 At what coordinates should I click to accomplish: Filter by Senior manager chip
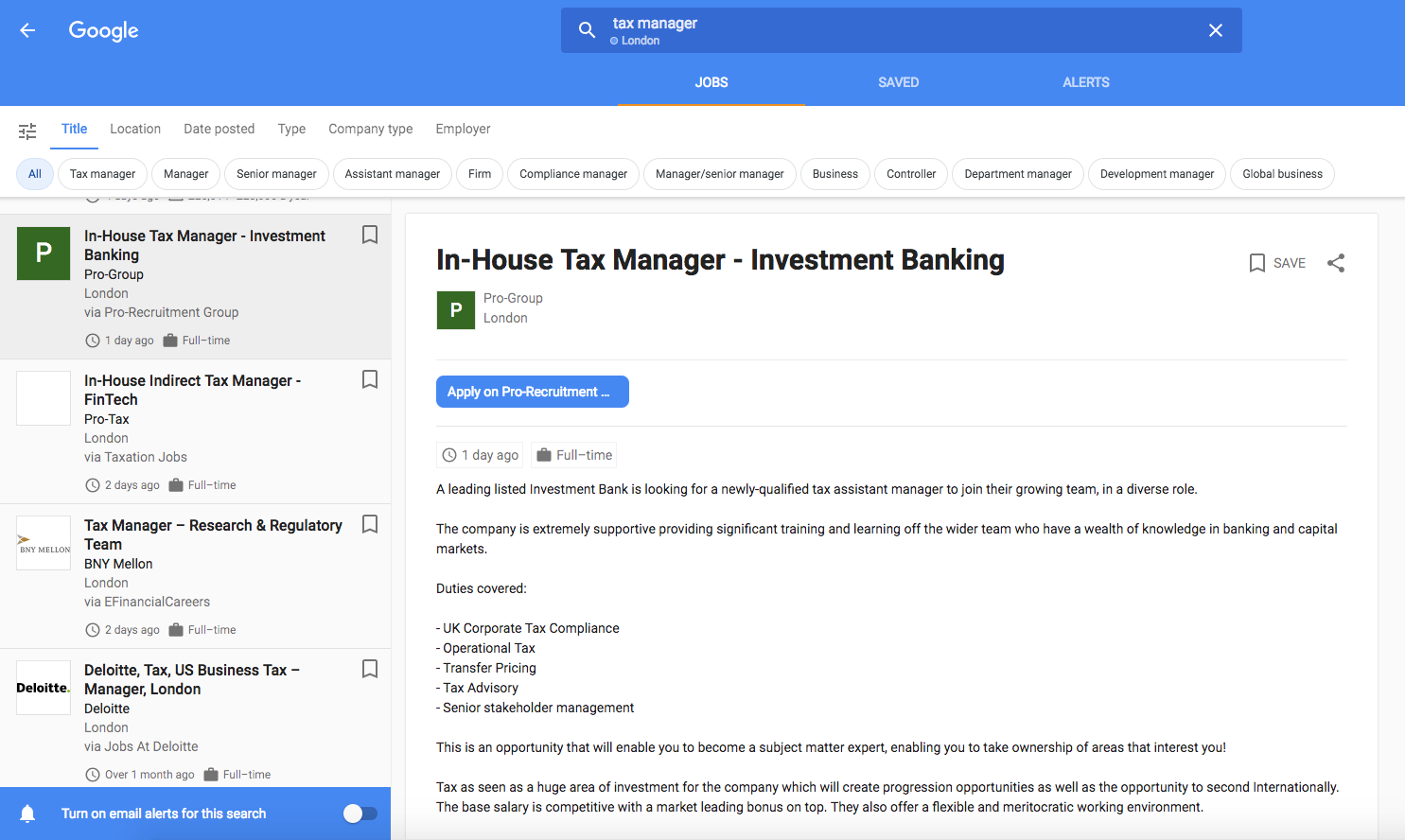click(x=276, y=174)
